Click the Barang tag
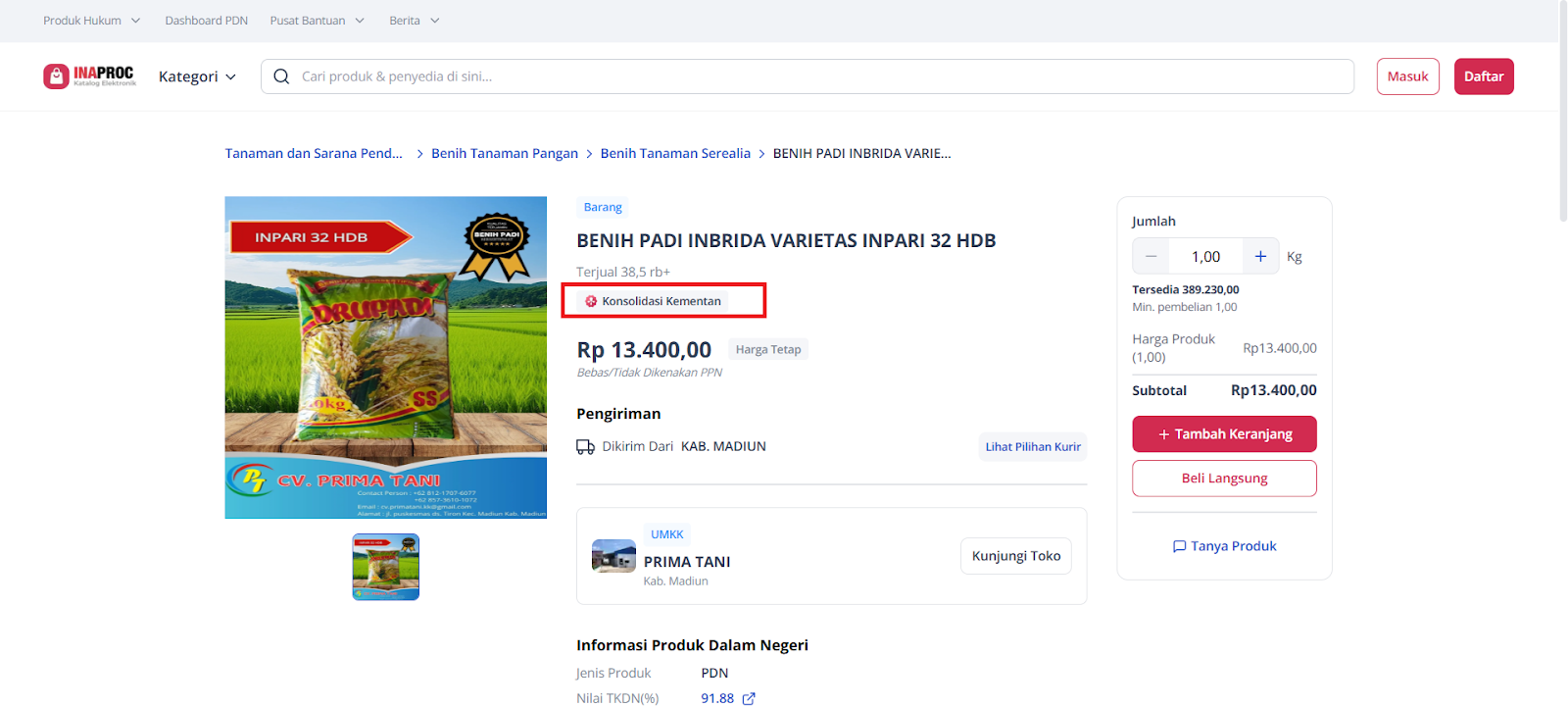 tap(603, 207)
